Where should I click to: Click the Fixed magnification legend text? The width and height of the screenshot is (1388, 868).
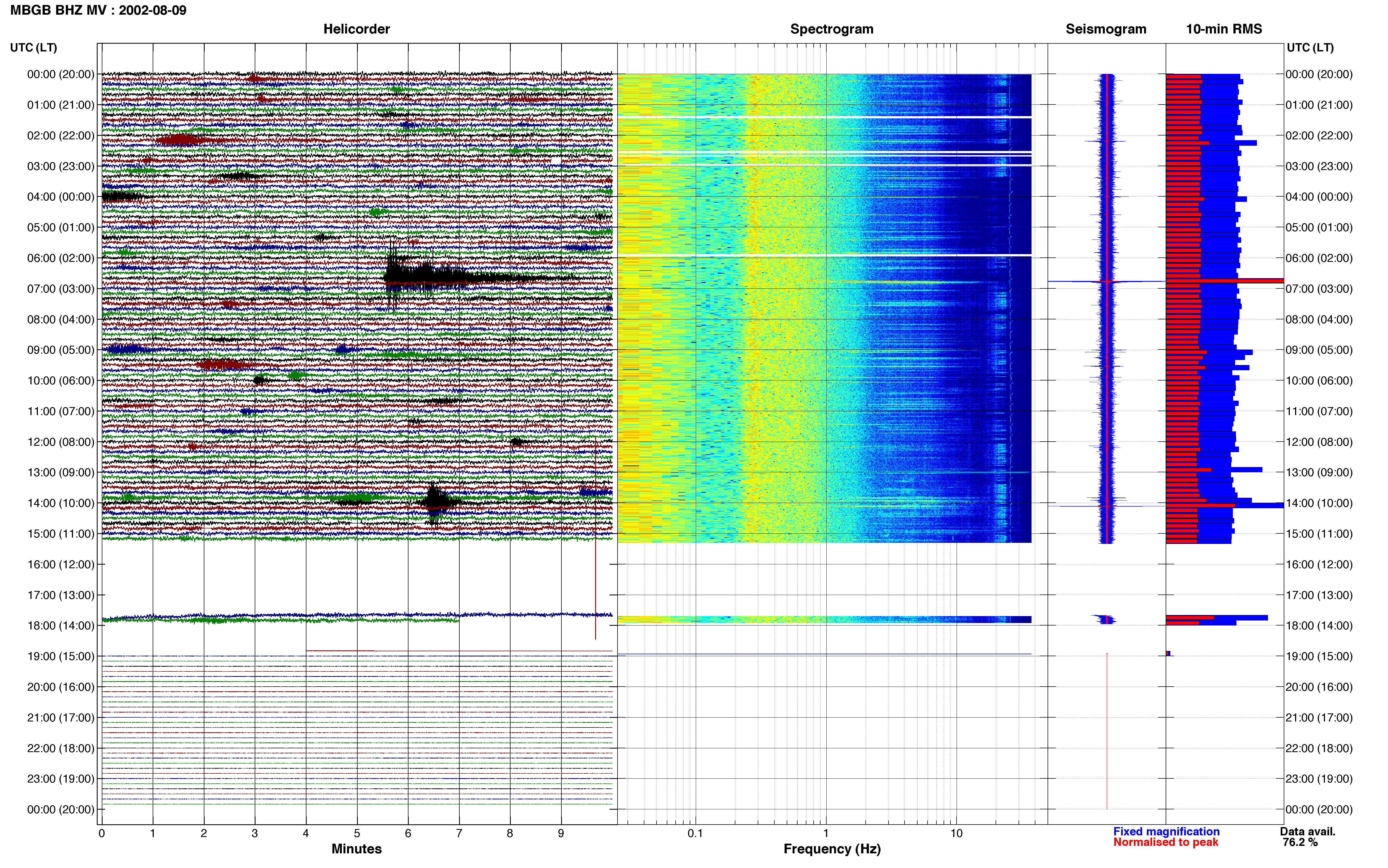click(1166, 831)
